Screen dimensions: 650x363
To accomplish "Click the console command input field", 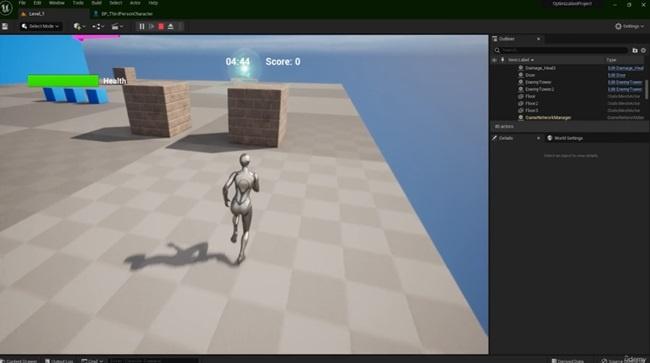I will click(x=153, y=361).
